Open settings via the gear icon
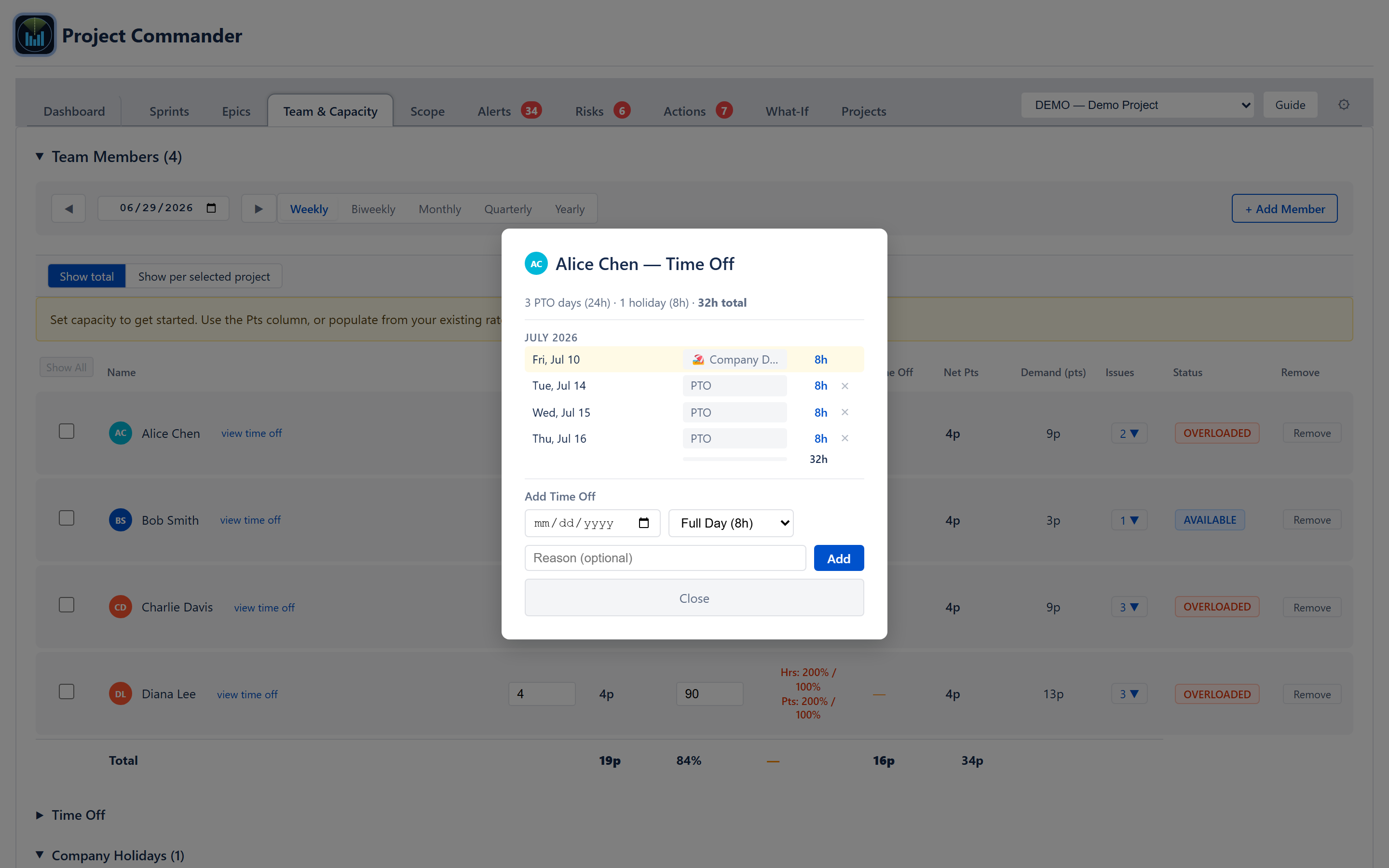The height and width of the screenshot is (868, 1389). (x=1344, y=105)
